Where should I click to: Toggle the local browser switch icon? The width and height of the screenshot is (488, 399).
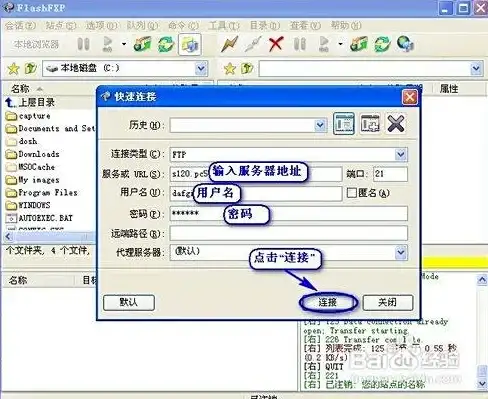click(x=190, y=44)
